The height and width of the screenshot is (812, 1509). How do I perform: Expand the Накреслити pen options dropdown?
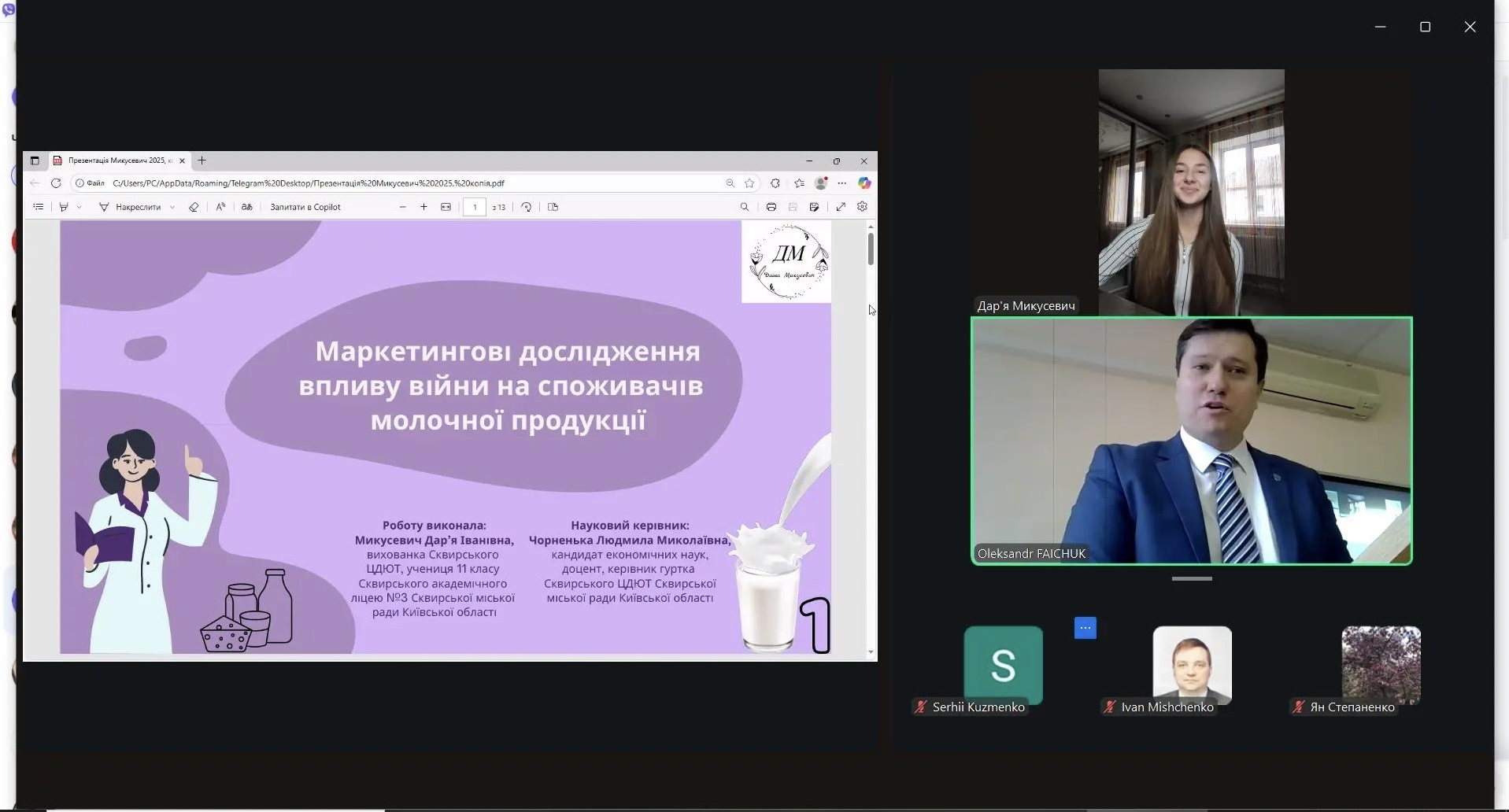click(x=172, y=207)
